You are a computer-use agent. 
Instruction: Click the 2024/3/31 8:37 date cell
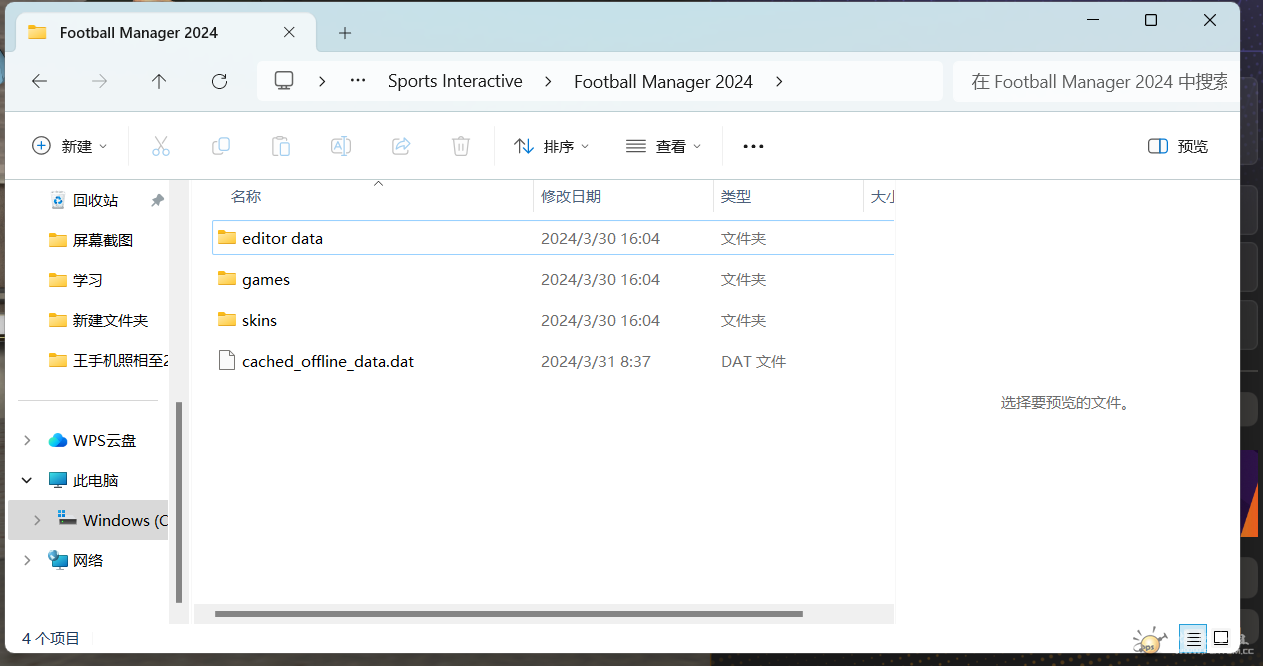pyautogui.click(x=596, y=361)
